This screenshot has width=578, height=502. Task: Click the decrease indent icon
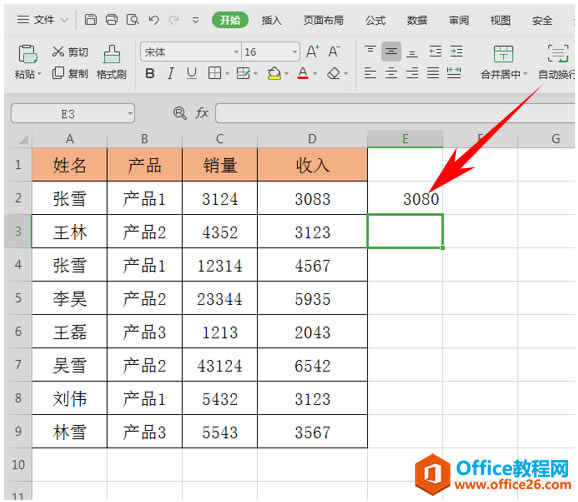click(435, 51)
